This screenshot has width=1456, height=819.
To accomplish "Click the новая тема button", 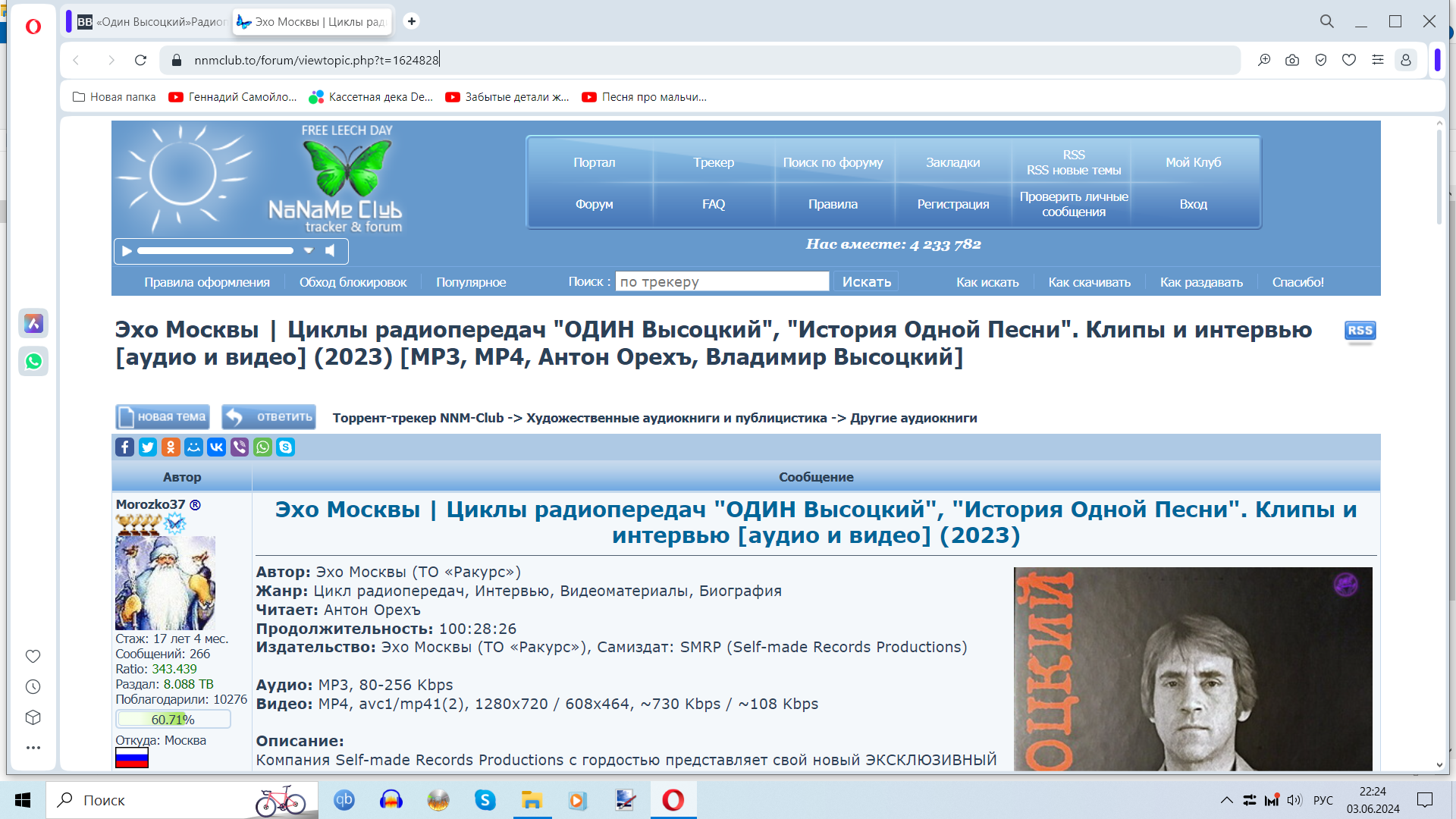I will click(x=162, y=417).
